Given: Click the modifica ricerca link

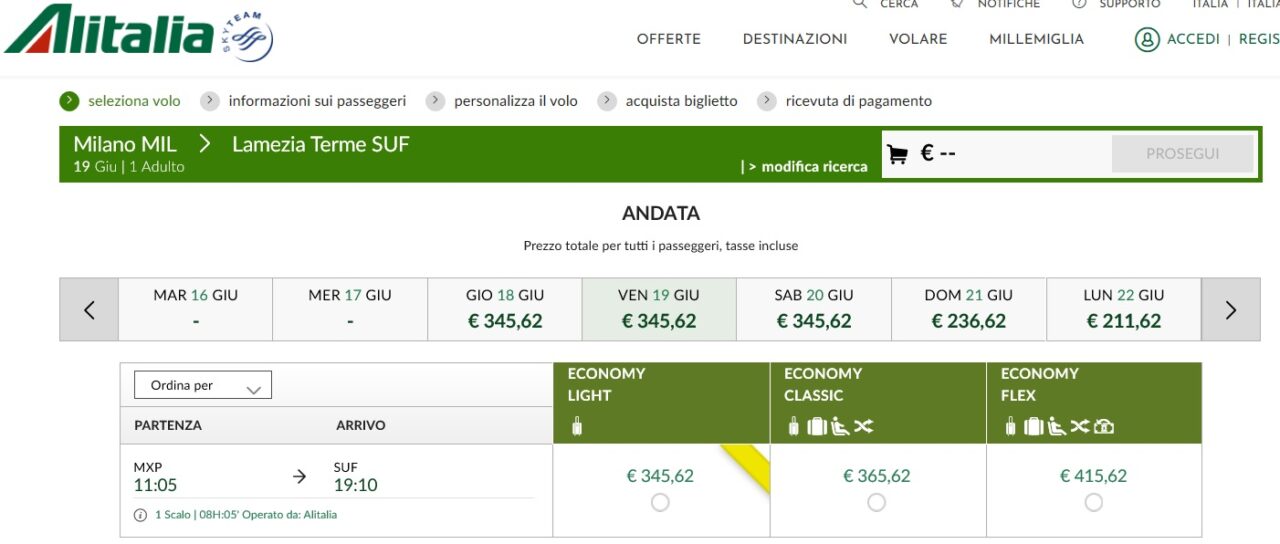Looking at the screenshot, I should coord(804,167).
